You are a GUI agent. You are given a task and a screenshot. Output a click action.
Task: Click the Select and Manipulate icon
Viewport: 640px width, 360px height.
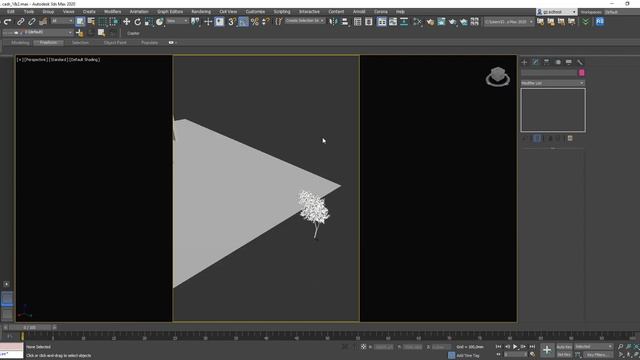pyautogui.click(x=208, y=22)
